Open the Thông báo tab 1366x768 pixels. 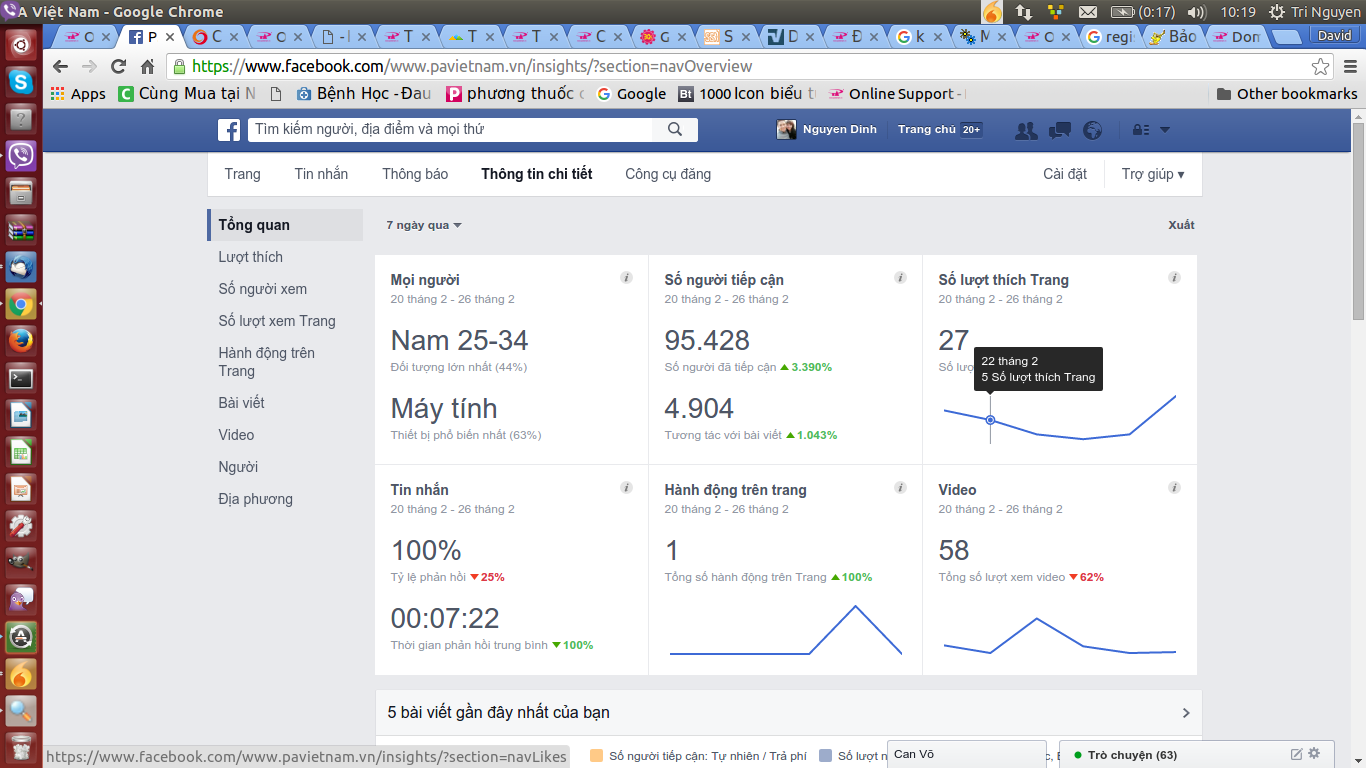pos(415,174)
